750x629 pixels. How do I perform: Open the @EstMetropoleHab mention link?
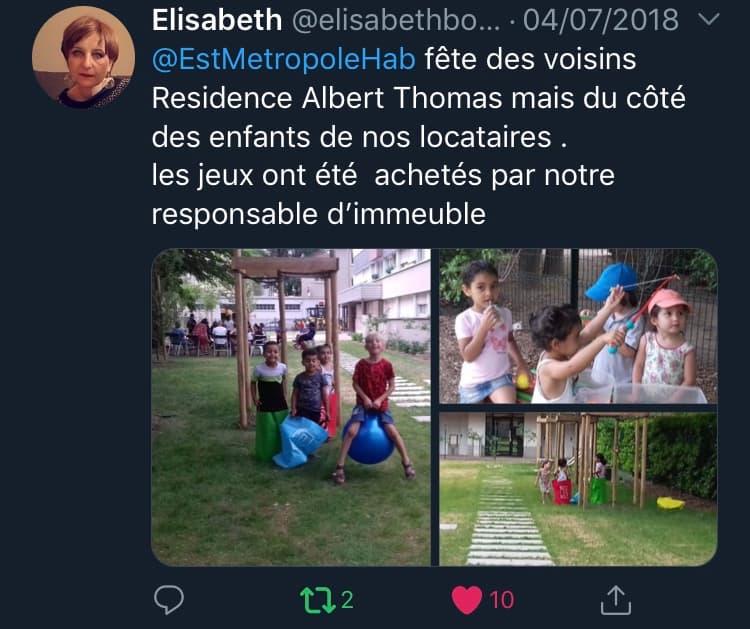pyautogui.click(x=284, y=59)
